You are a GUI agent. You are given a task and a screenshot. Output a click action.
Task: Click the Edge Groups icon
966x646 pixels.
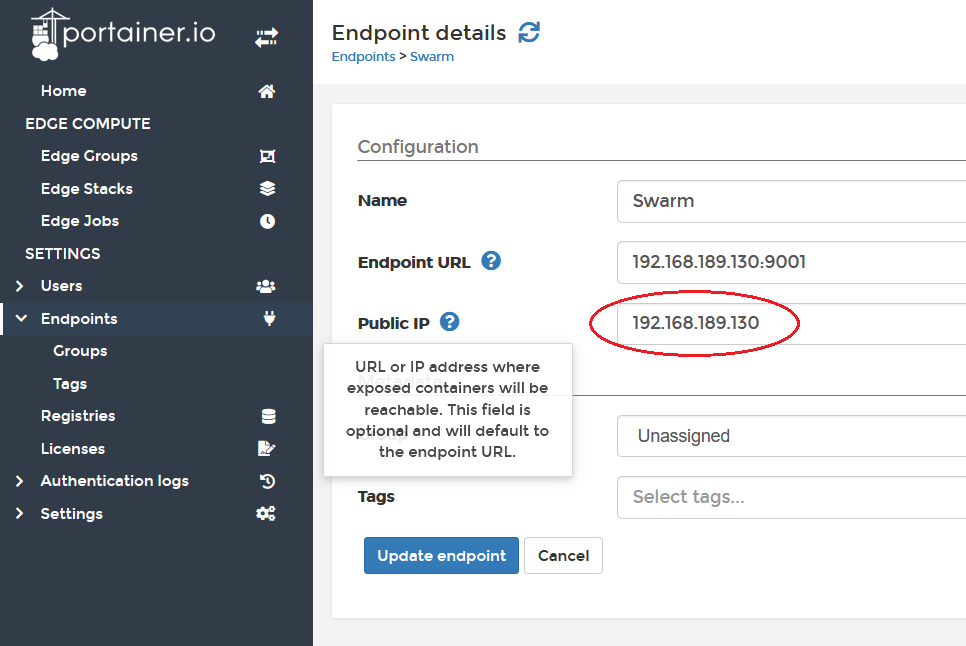[x=267, y=156]
